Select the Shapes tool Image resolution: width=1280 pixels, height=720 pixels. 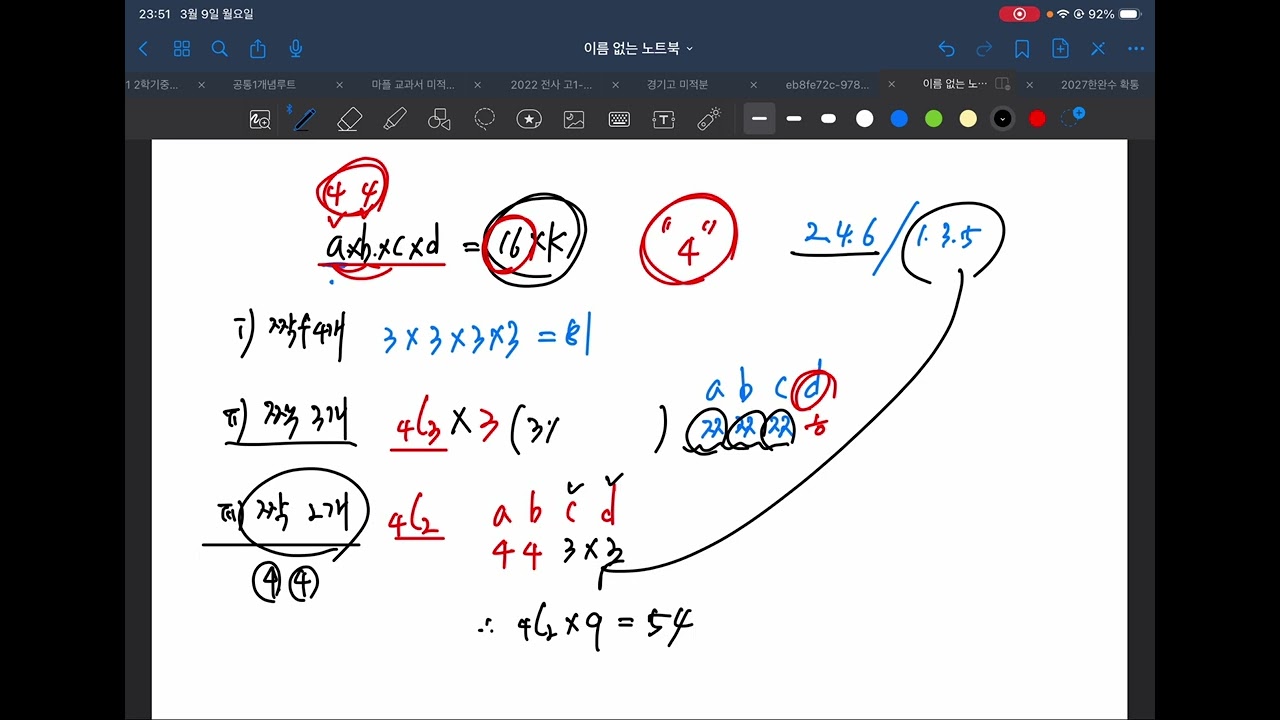pos(439,120)
